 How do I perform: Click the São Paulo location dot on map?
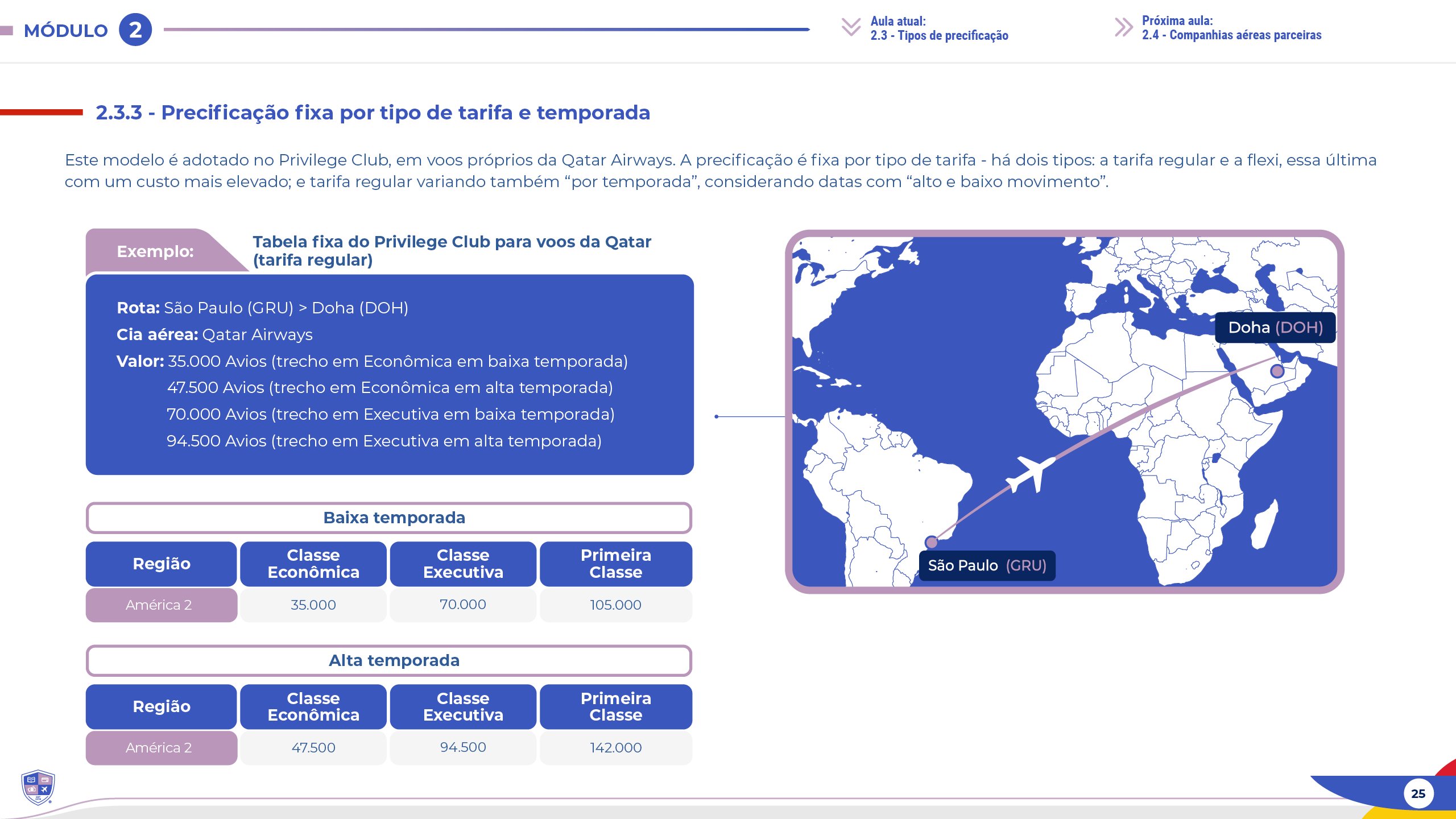pos(931,542)
